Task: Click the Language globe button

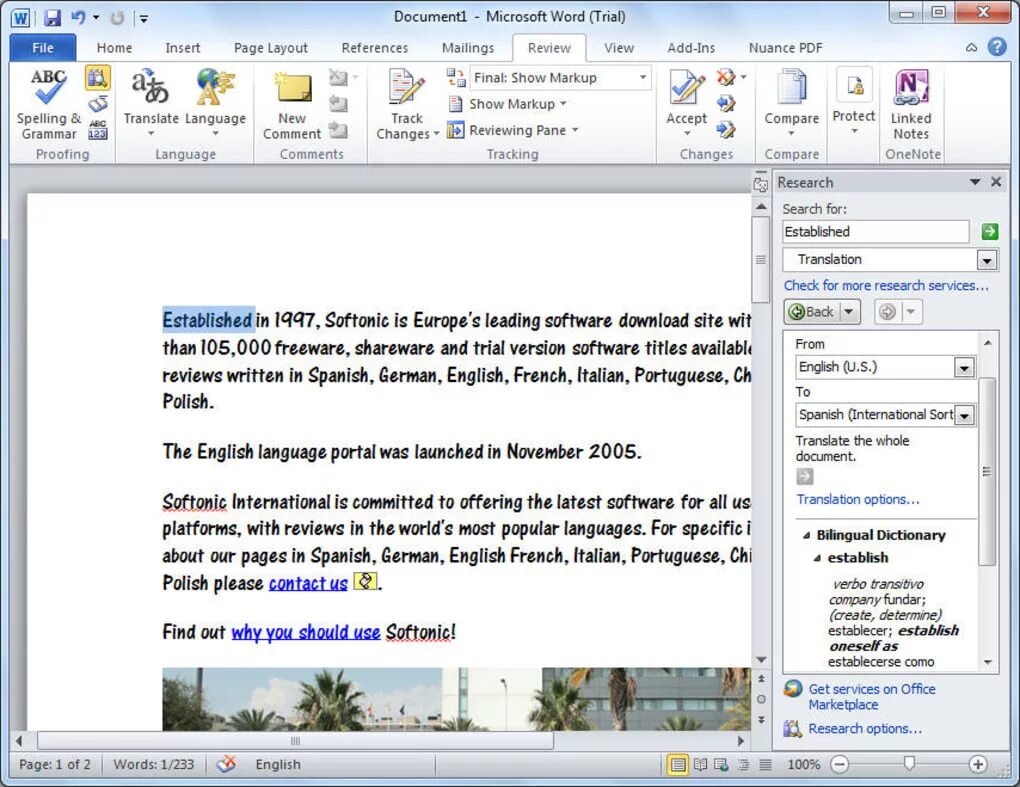Action: tap(215, 103)
